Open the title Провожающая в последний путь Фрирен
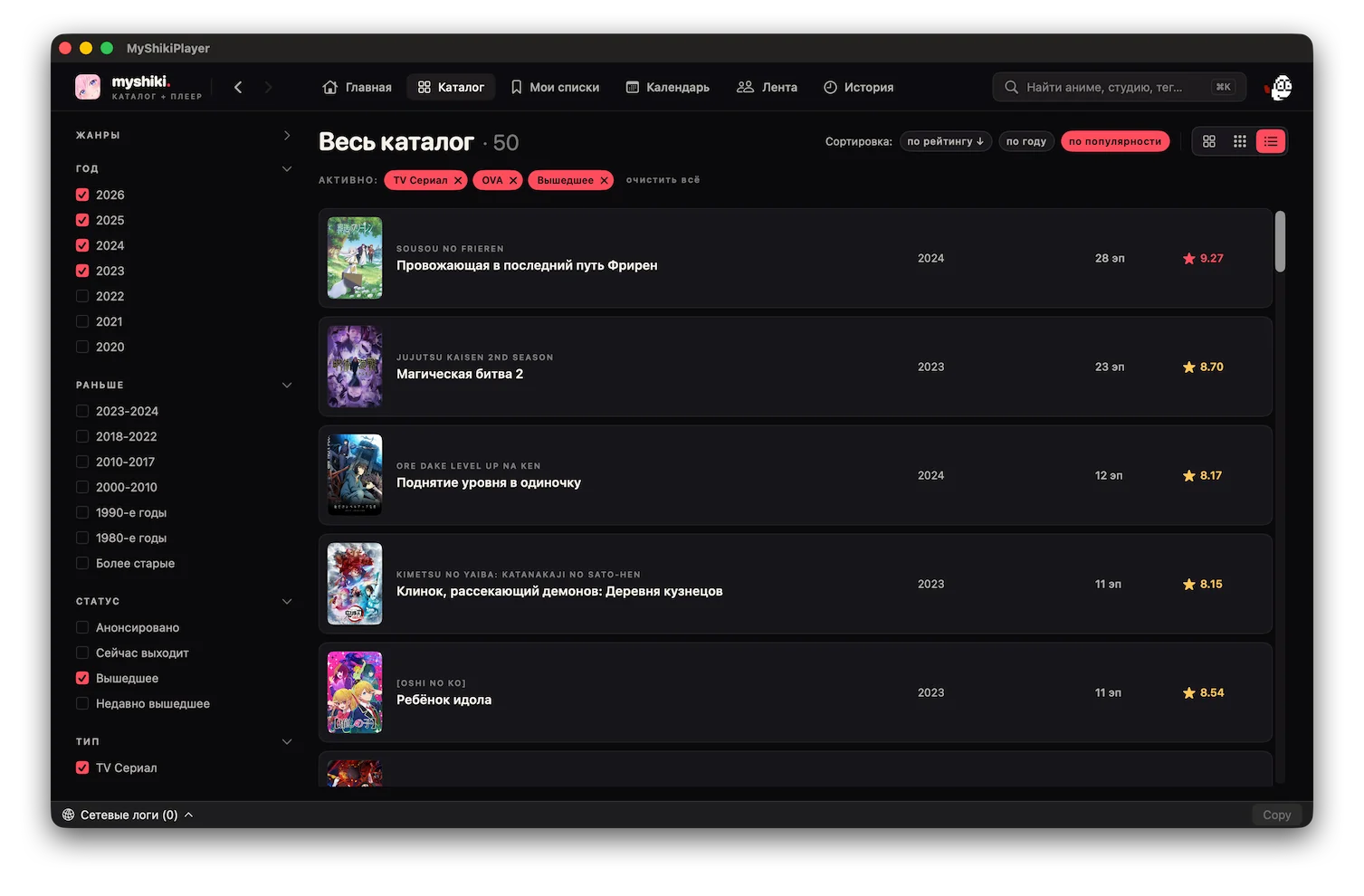Image resolution: width=1364 pixels, height=896 pixels. (527, 265)
